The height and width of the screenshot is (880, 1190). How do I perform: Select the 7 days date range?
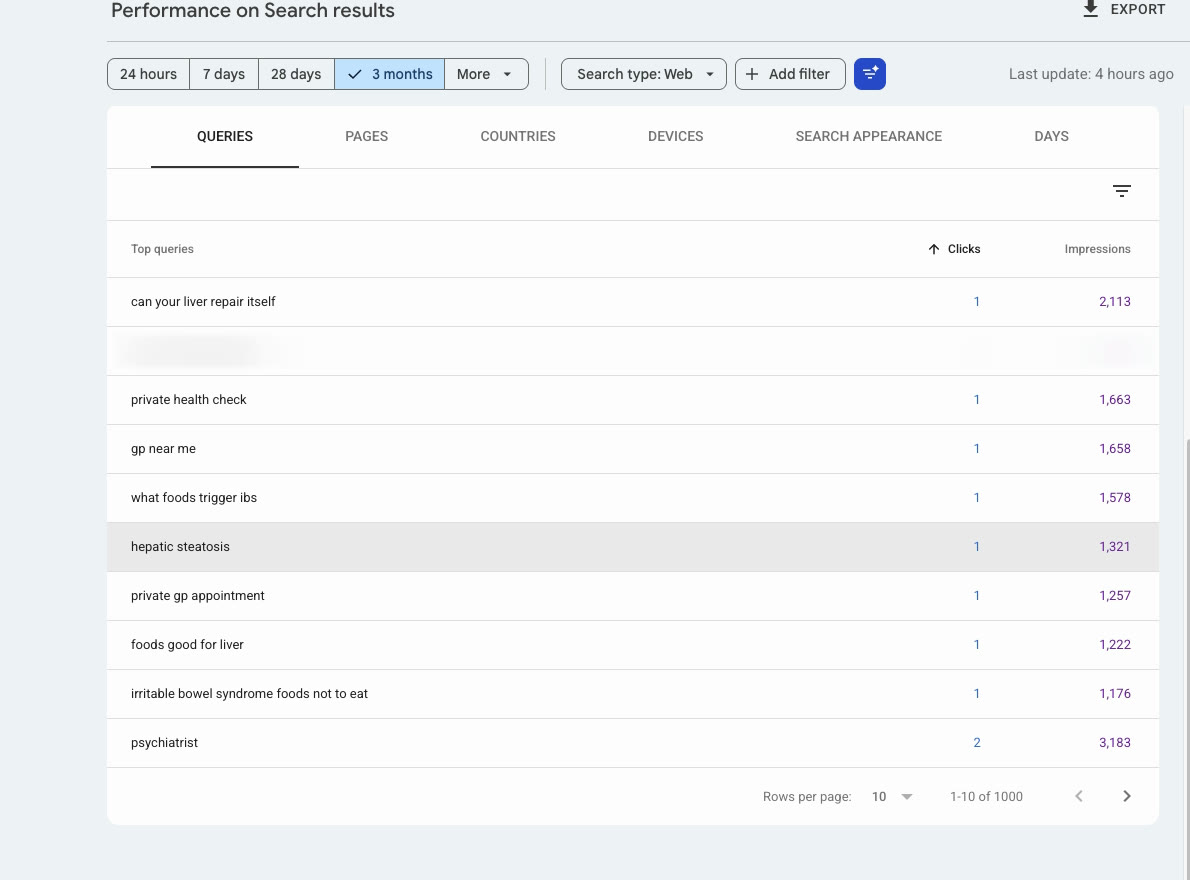[x=224, y=74]
